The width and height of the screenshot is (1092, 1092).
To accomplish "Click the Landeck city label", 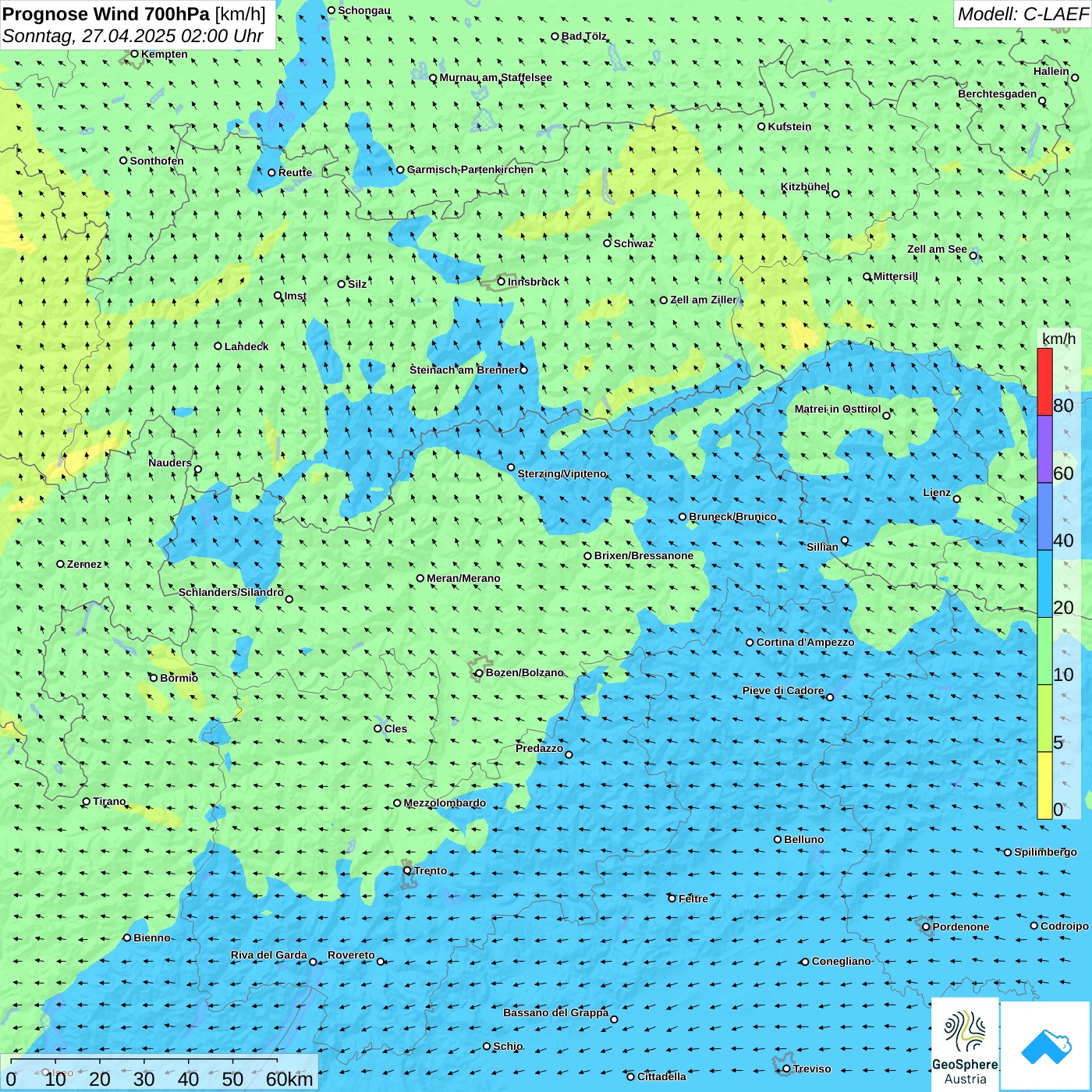I will (246, 346).
